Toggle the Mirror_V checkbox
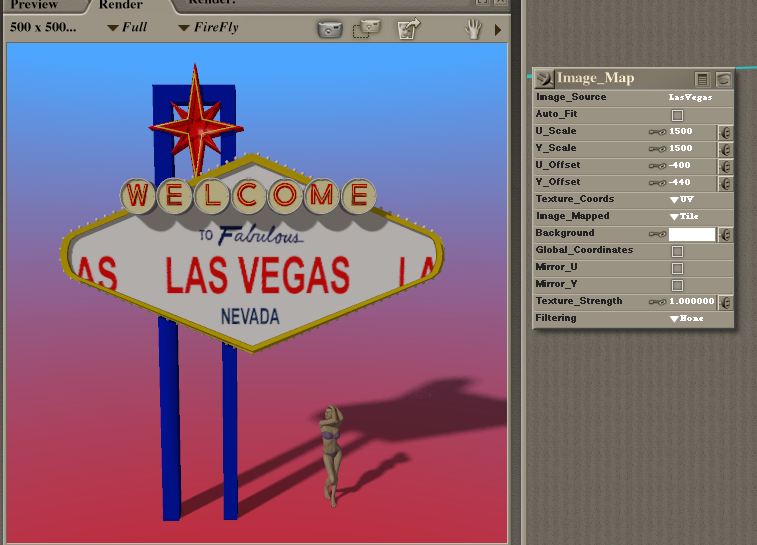Viewport: 757px width, 545px height. (677, 285)
